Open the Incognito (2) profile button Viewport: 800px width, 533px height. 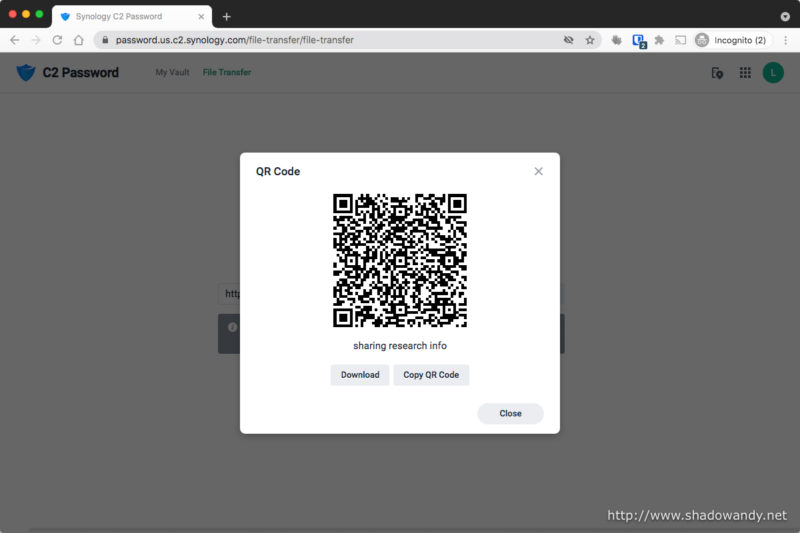[732, 40]
